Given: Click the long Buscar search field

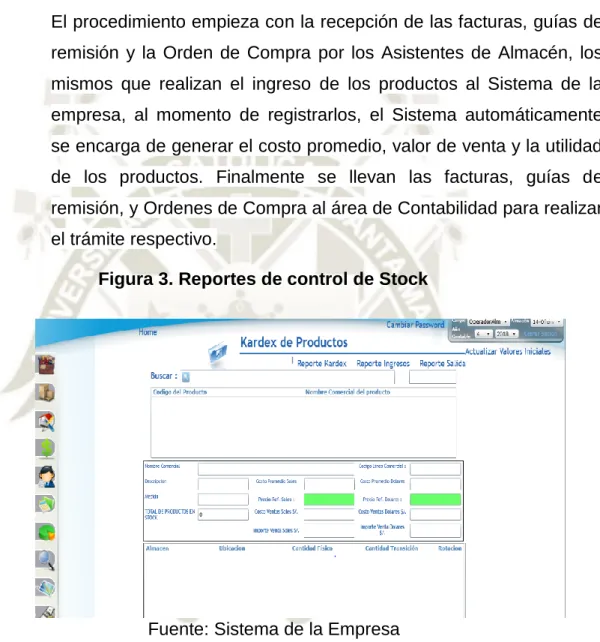Looking at the screenshot, I should (x=288, y=377).
